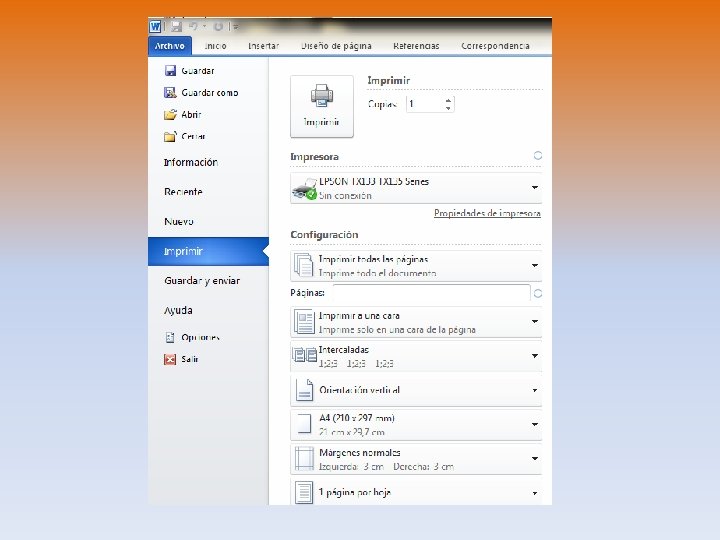Select Reciente in backstage menu
Viewport: 720px width, 540px height.
coord(183,191)
